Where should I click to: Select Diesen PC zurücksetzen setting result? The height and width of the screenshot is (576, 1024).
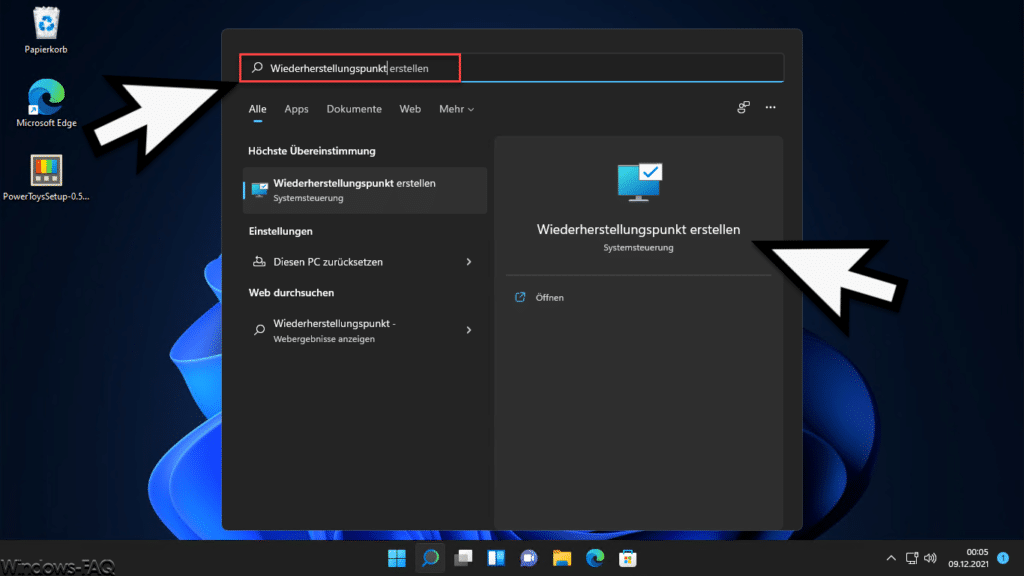[365, 262]
